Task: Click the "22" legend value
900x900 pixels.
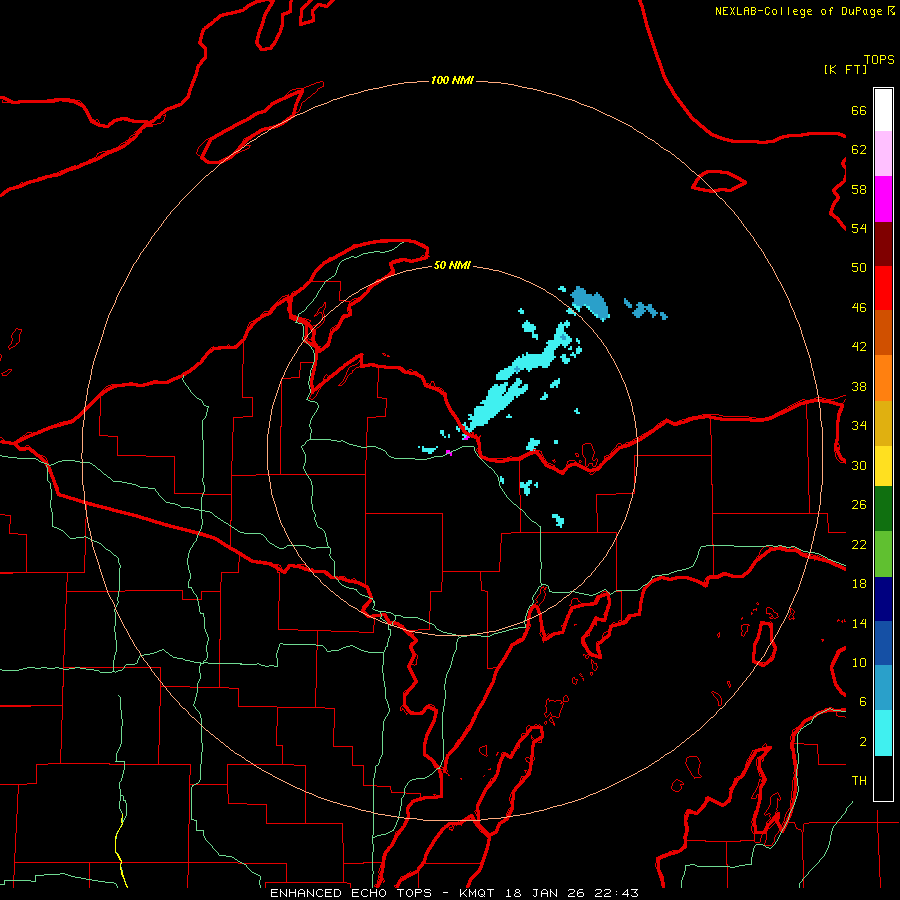Action: (x=859, y=544)
